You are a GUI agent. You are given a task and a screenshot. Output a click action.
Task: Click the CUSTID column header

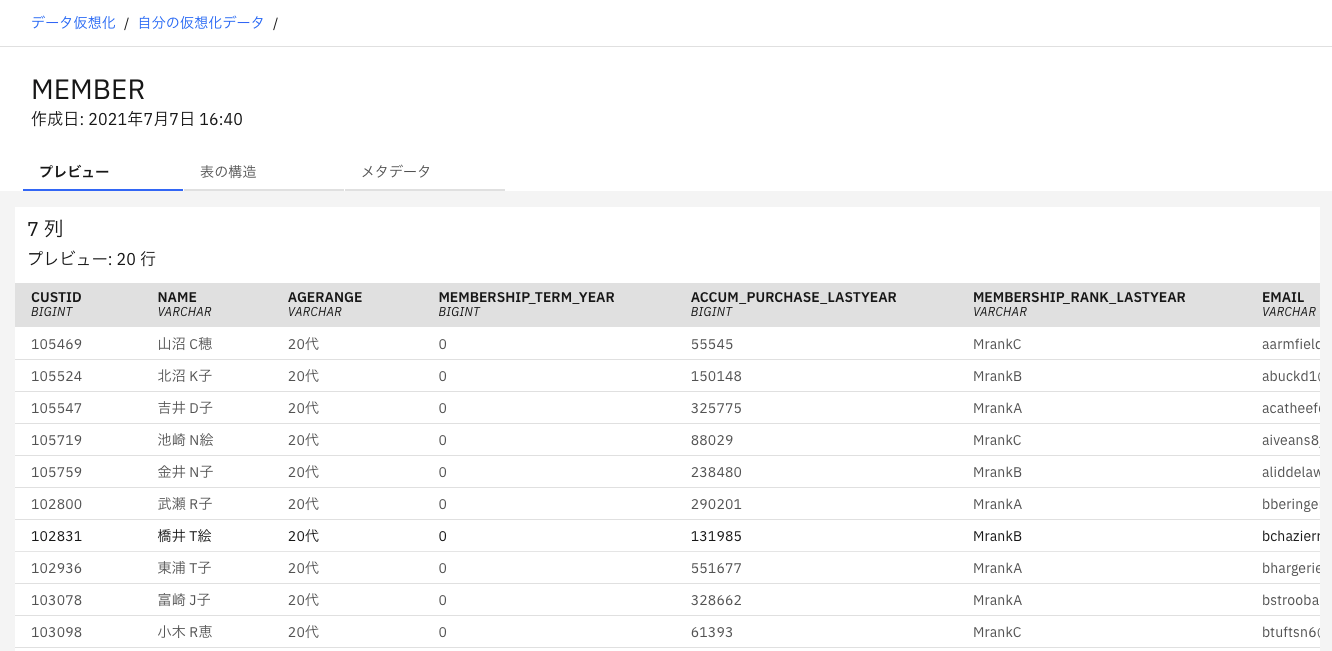(56, 297)
